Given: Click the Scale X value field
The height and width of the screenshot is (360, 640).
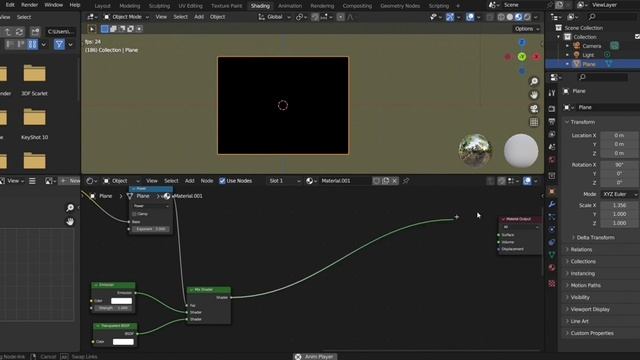Looking at the screenshot, I should [x=619, y=205].
